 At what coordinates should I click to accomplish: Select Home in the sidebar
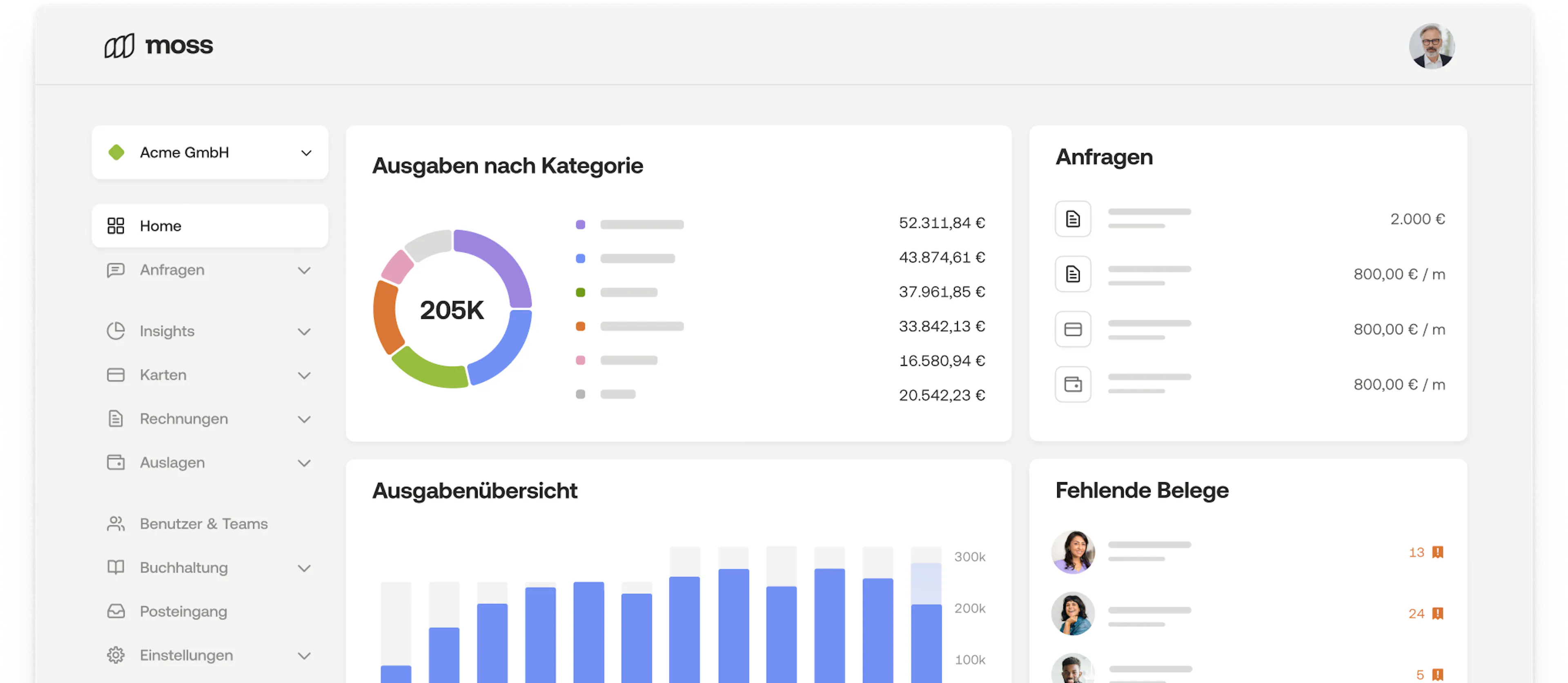[x=210, y=226]
